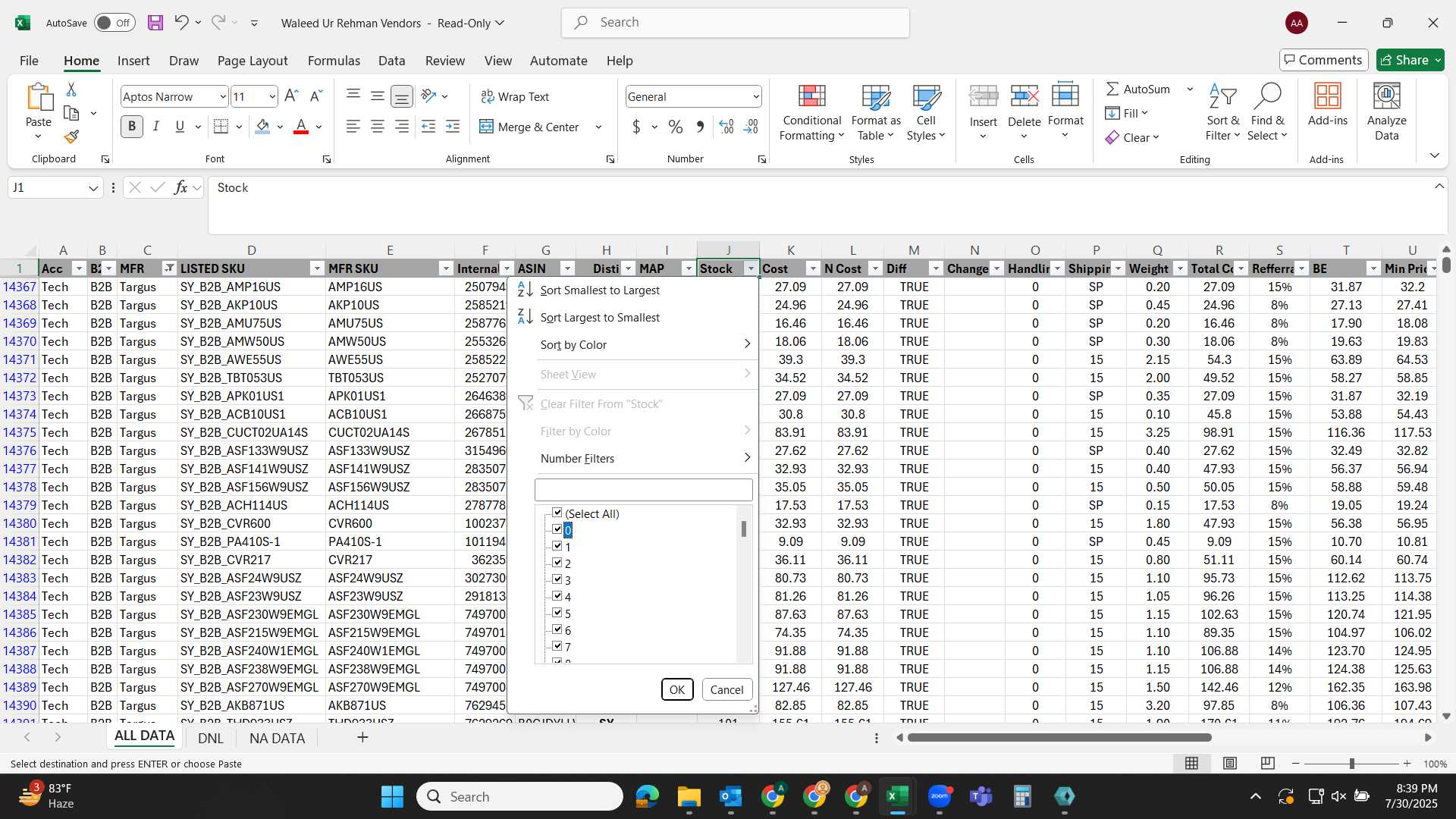Image resolution: width=1456 pixels, height=819 pixels.
Task: Open the number format General dropdown
Action: coord(755,96)
